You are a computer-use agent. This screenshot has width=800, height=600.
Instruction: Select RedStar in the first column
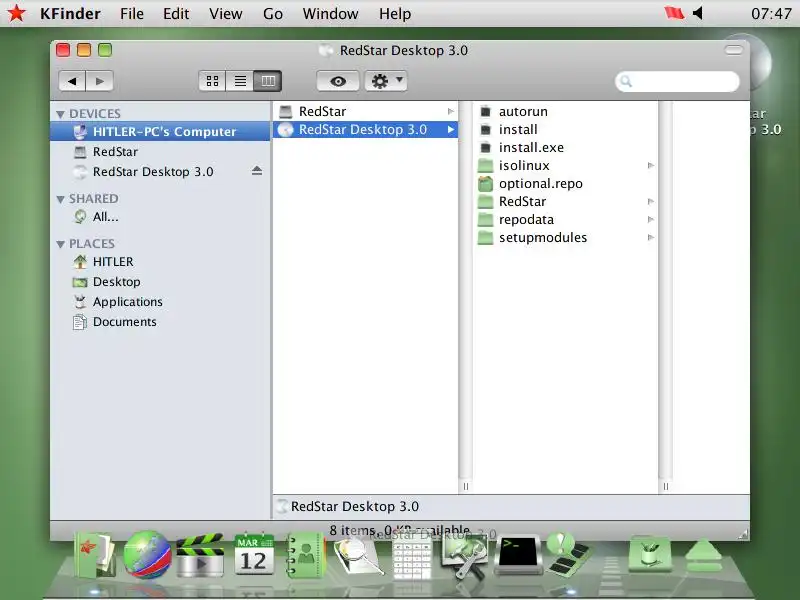point(365,111)
